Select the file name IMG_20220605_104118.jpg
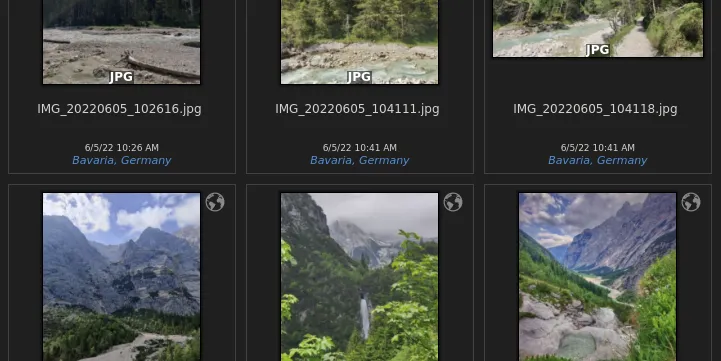721x361 pixels. click(x=595, y=109)
